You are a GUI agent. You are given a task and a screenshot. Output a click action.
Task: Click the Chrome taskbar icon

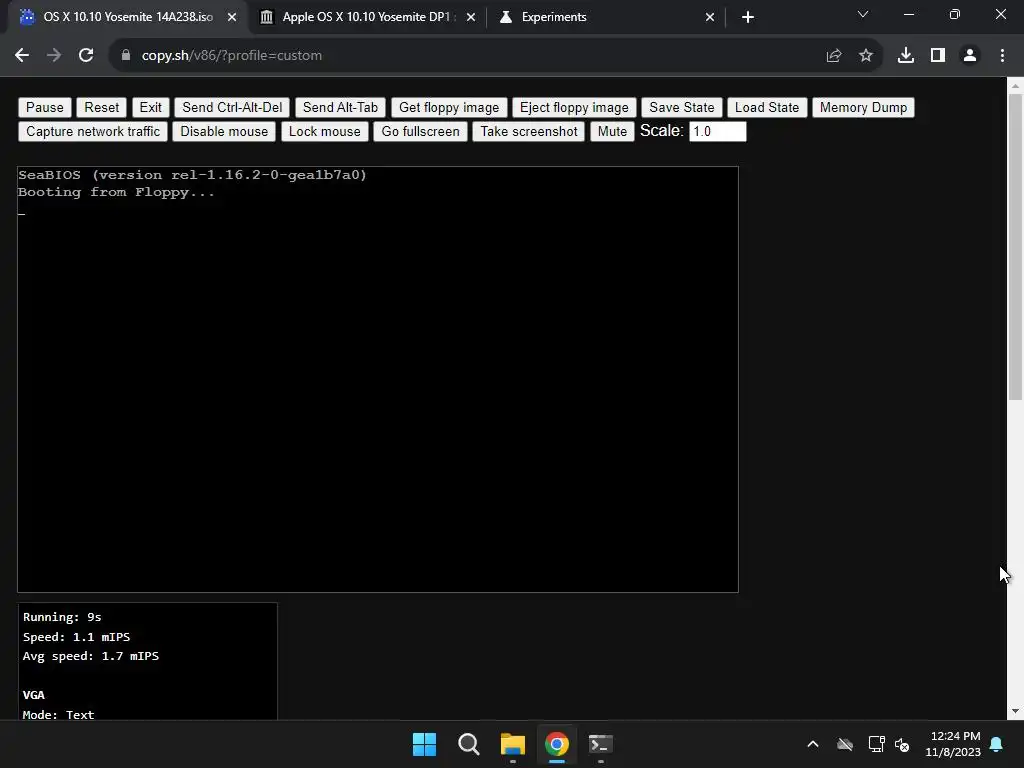(x=556, y=744)
